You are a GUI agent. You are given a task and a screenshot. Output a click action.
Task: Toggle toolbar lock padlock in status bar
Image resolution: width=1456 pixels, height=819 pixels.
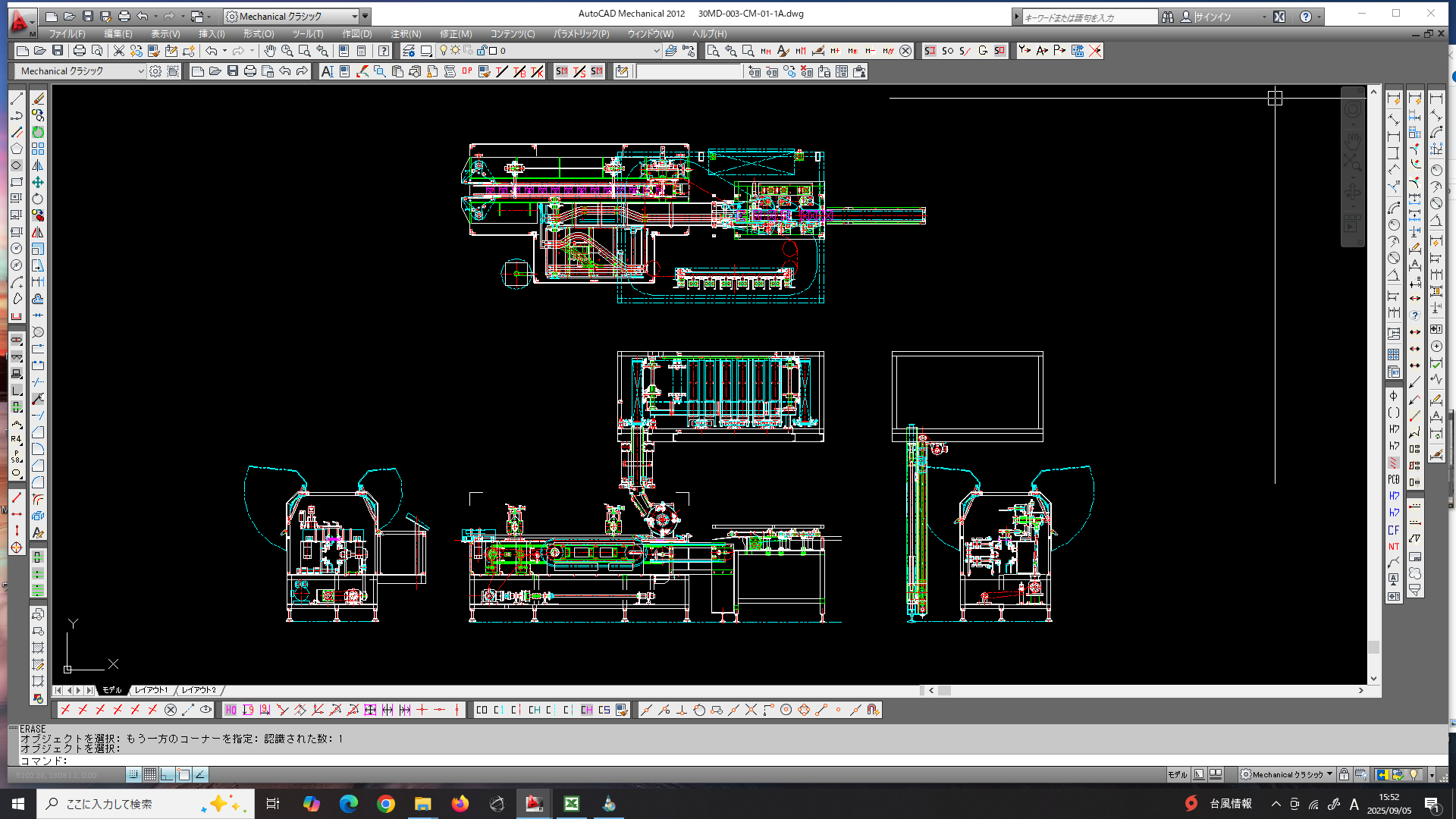[x=1344, y=774]
